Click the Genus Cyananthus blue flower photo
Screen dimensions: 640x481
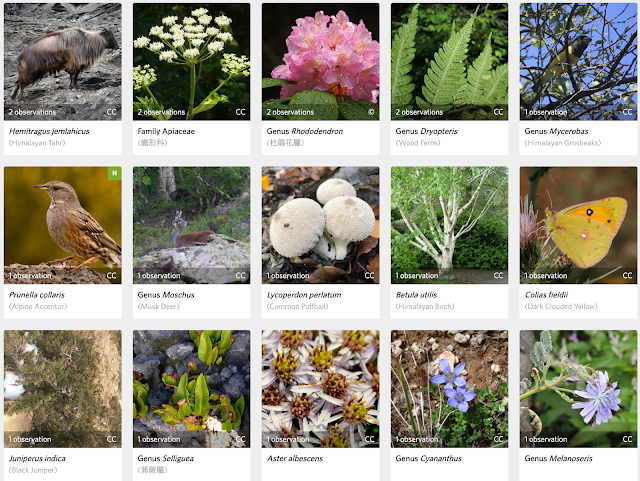point(449,389)
